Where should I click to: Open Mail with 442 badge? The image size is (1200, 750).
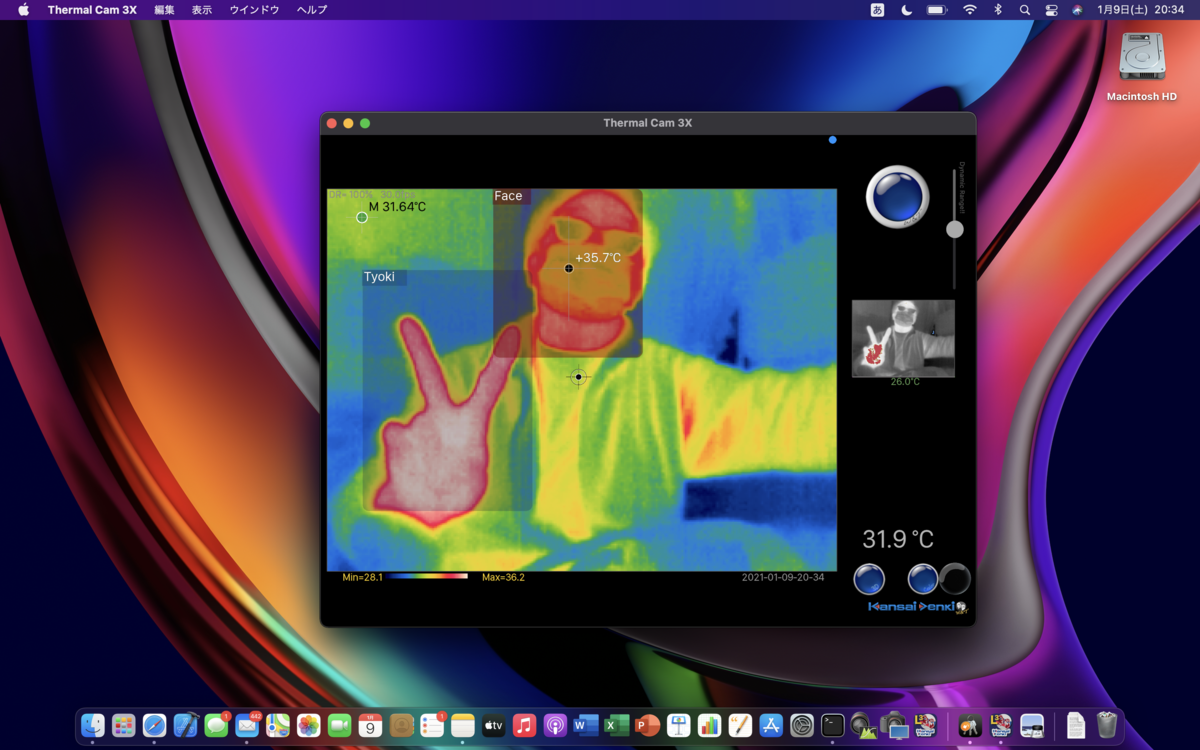click(x=247, y=725)
